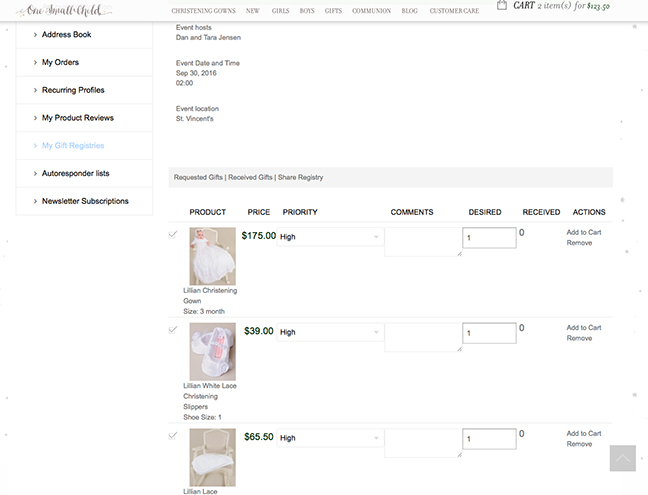
Task: Click the Lillian Christening Gown thumbnail
Action: point(212,256)
